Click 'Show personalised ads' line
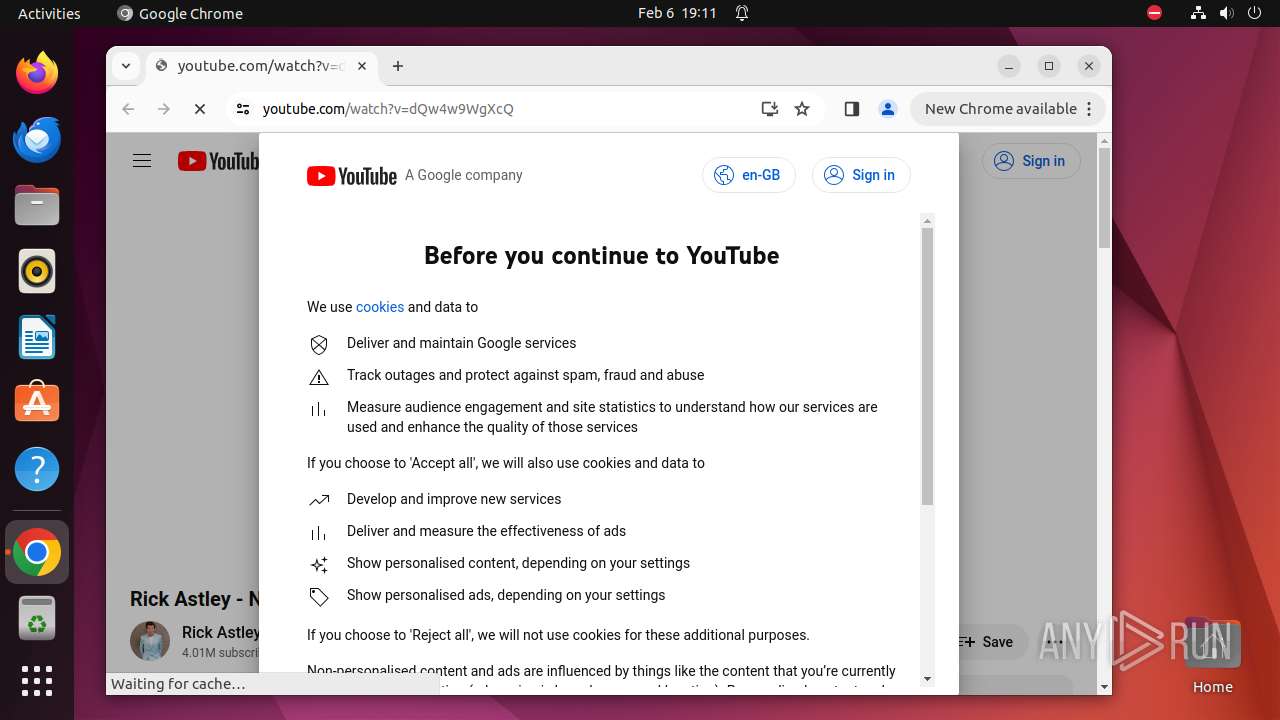Image resolution: width=1280 pixels, height=720 pixels. click(506, 595)
